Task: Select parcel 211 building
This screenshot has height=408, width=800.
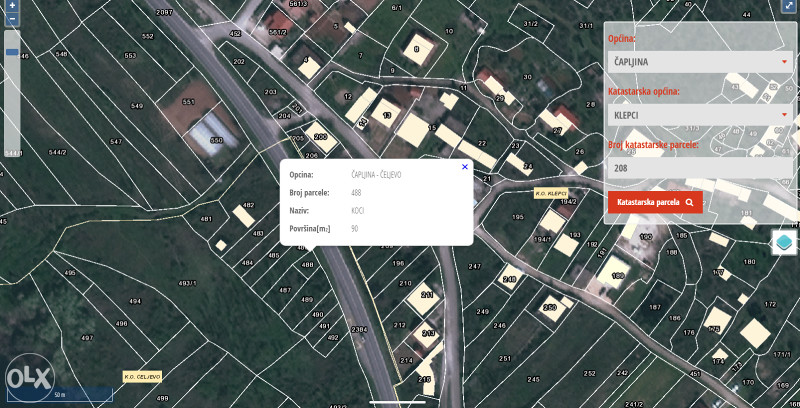Action: [x=427, y=295]
